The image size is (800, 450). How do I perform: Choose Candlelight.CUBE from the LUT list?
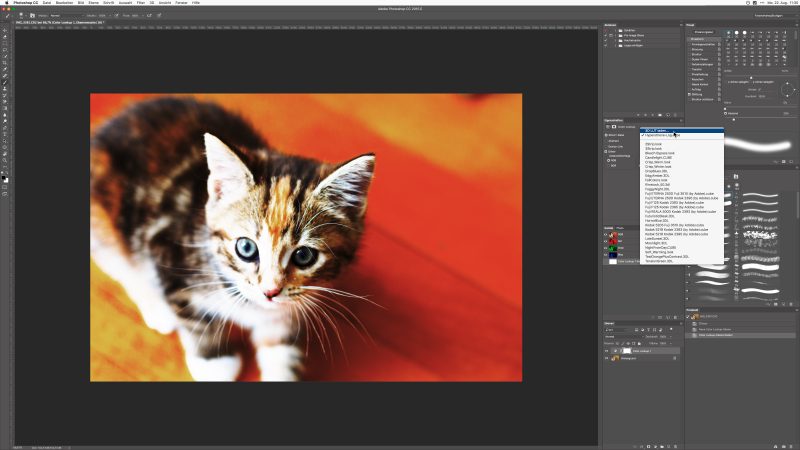coord(682,158)
